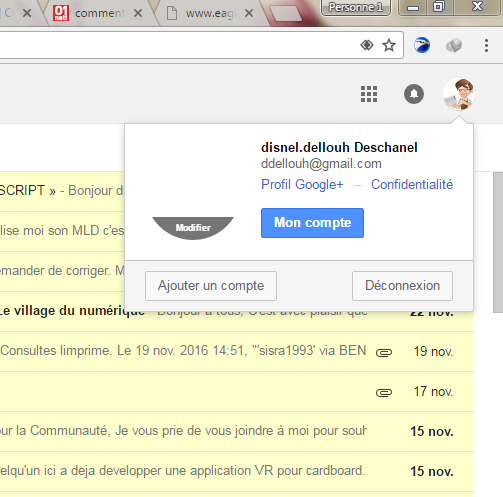Open the paperclip attachment on the 19 nov. email
The width and height of the screenshot is (503, 497).
384,352
